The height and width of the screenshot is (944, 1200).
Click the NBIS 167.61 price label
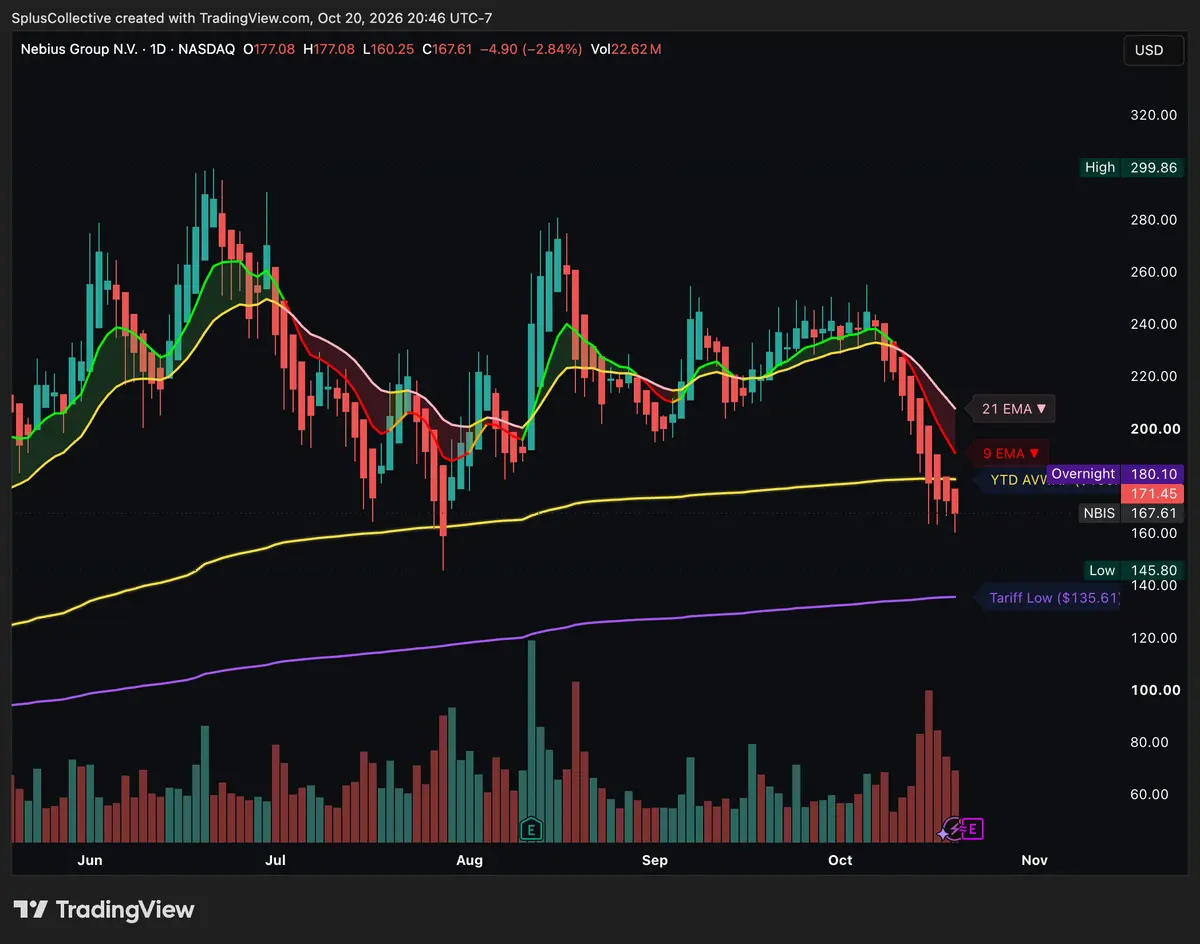[1130, 513]
